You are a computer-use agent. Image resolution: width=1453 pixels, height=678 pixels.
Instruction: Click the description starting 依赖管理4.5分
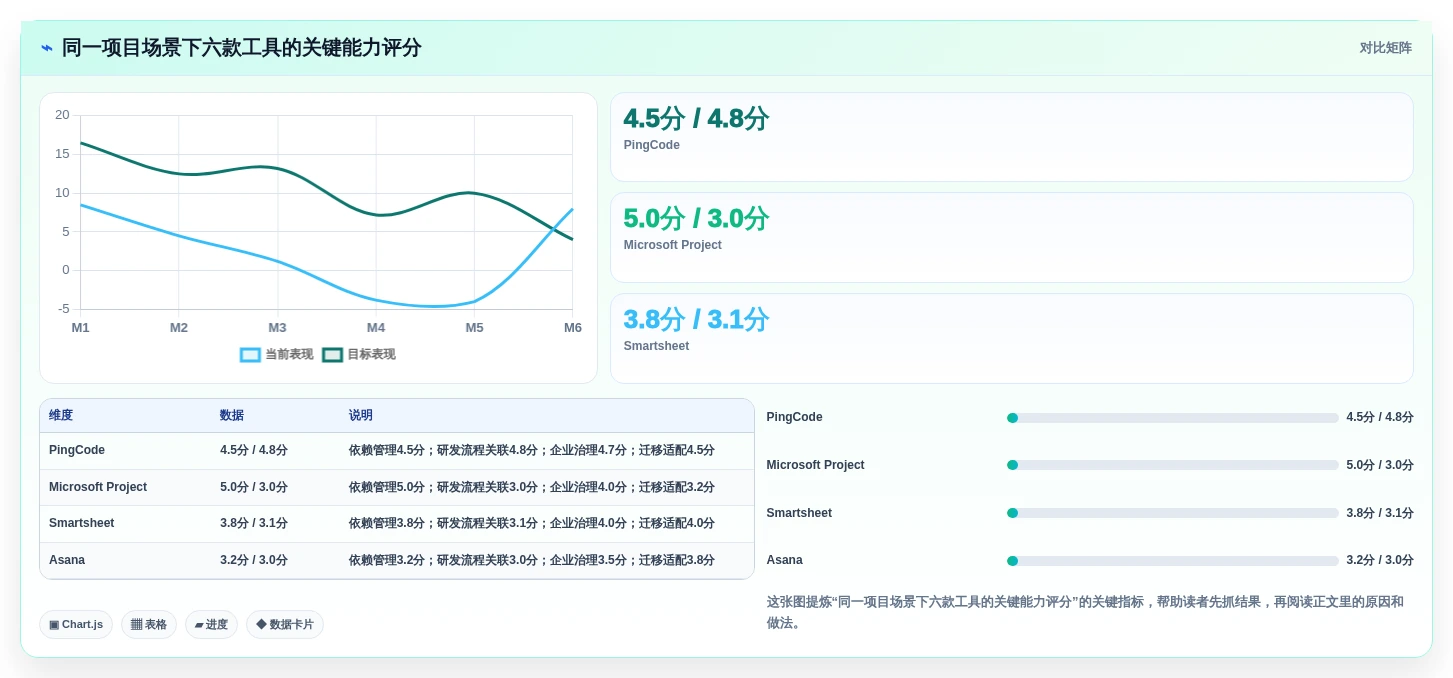click(532, 451)
